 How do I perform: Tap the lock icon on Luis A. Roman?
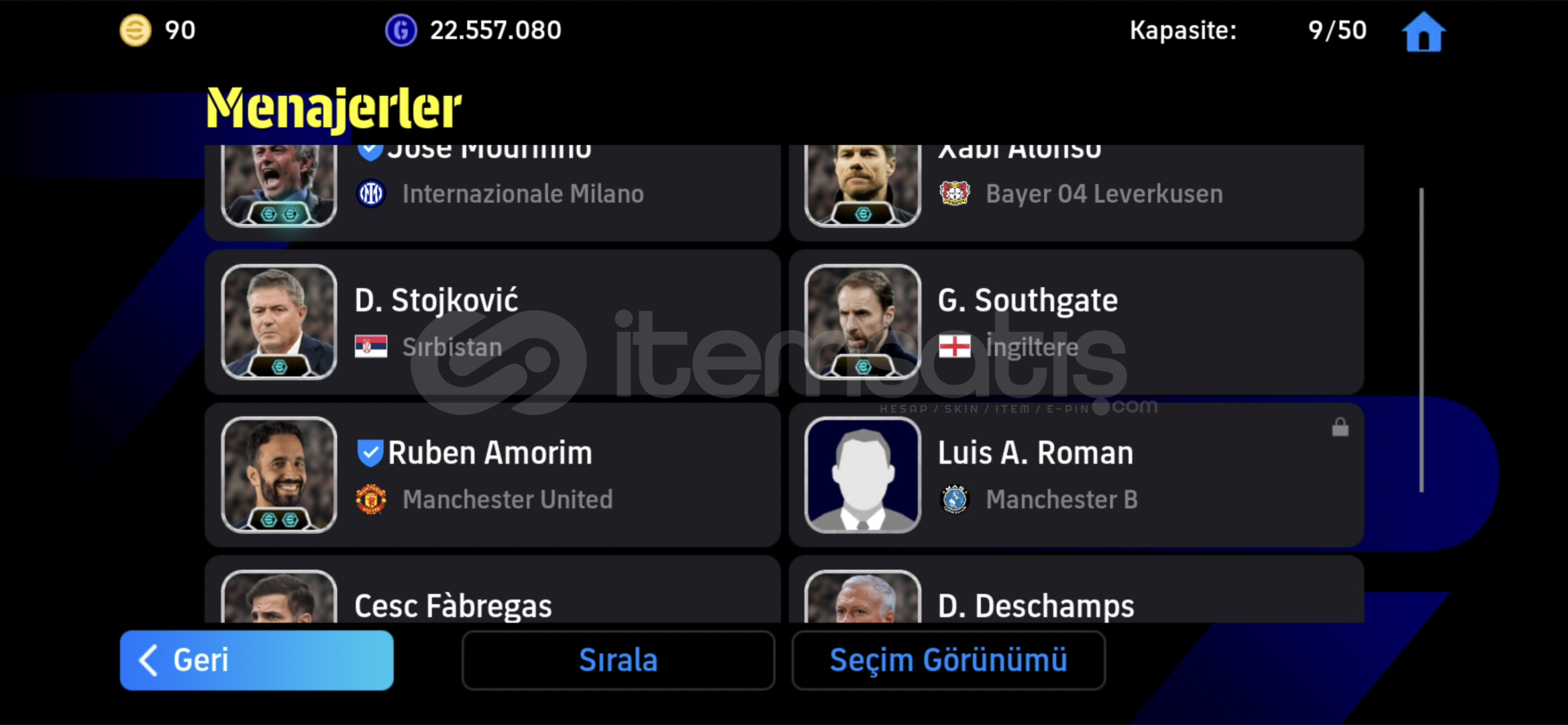1340,427
